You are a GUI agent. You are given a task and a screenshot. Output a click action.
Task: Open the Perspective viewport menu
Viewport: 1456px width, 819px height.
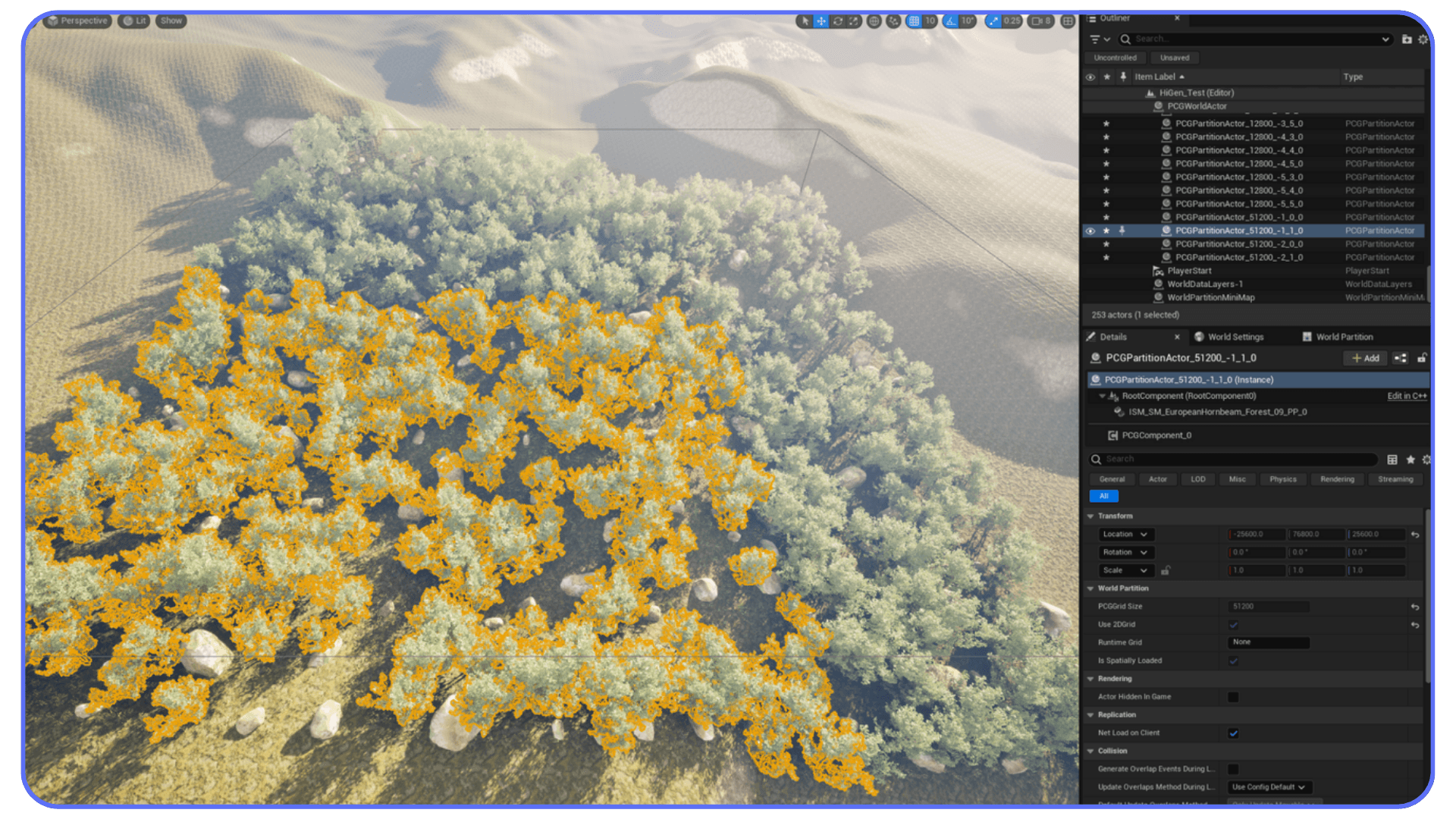click(78, 21)
